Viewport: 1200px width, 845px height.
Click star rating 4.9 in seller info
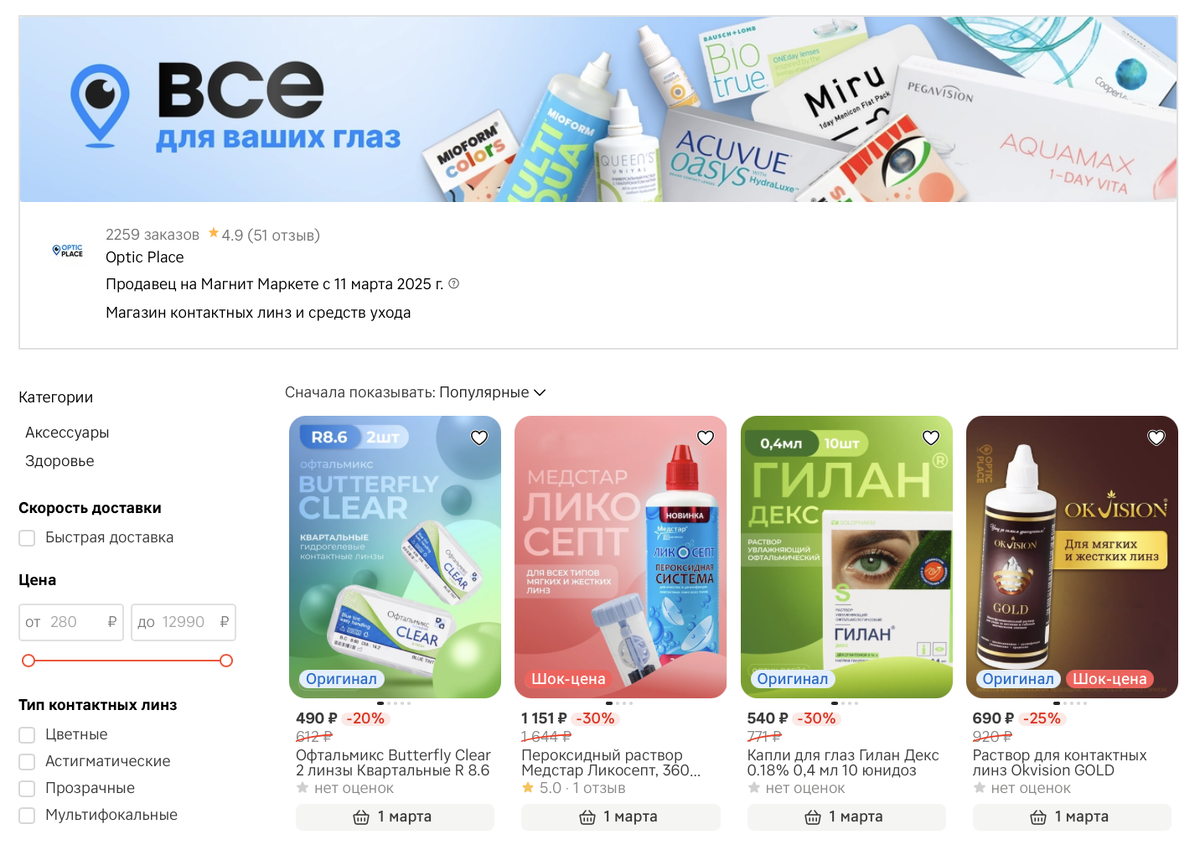[x=225, y=235]
